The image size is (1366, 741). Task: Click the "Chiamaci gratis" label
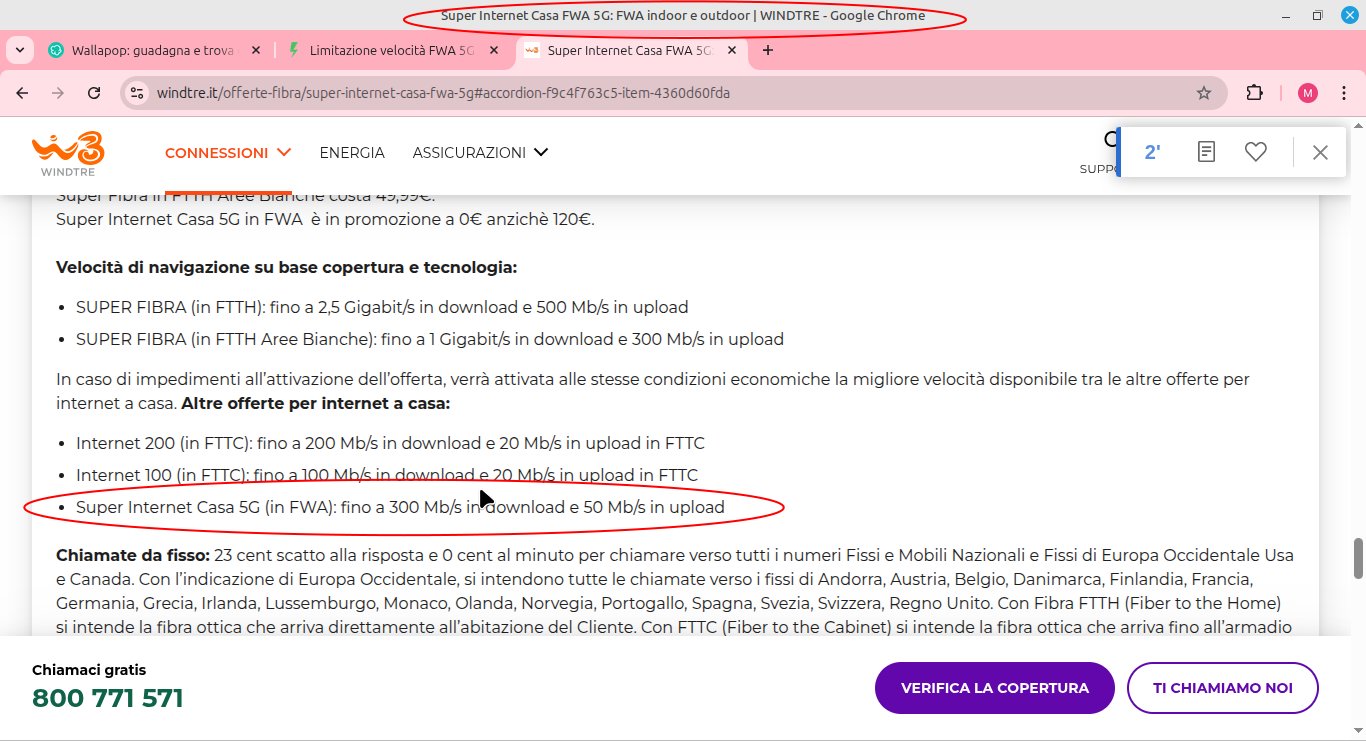coord(89,669)
